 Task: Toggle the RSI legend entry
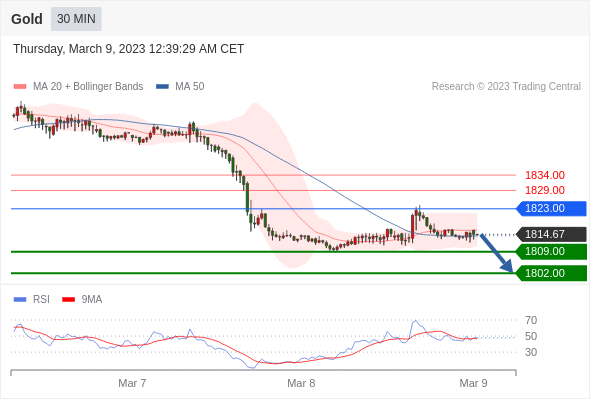[32, 300]
